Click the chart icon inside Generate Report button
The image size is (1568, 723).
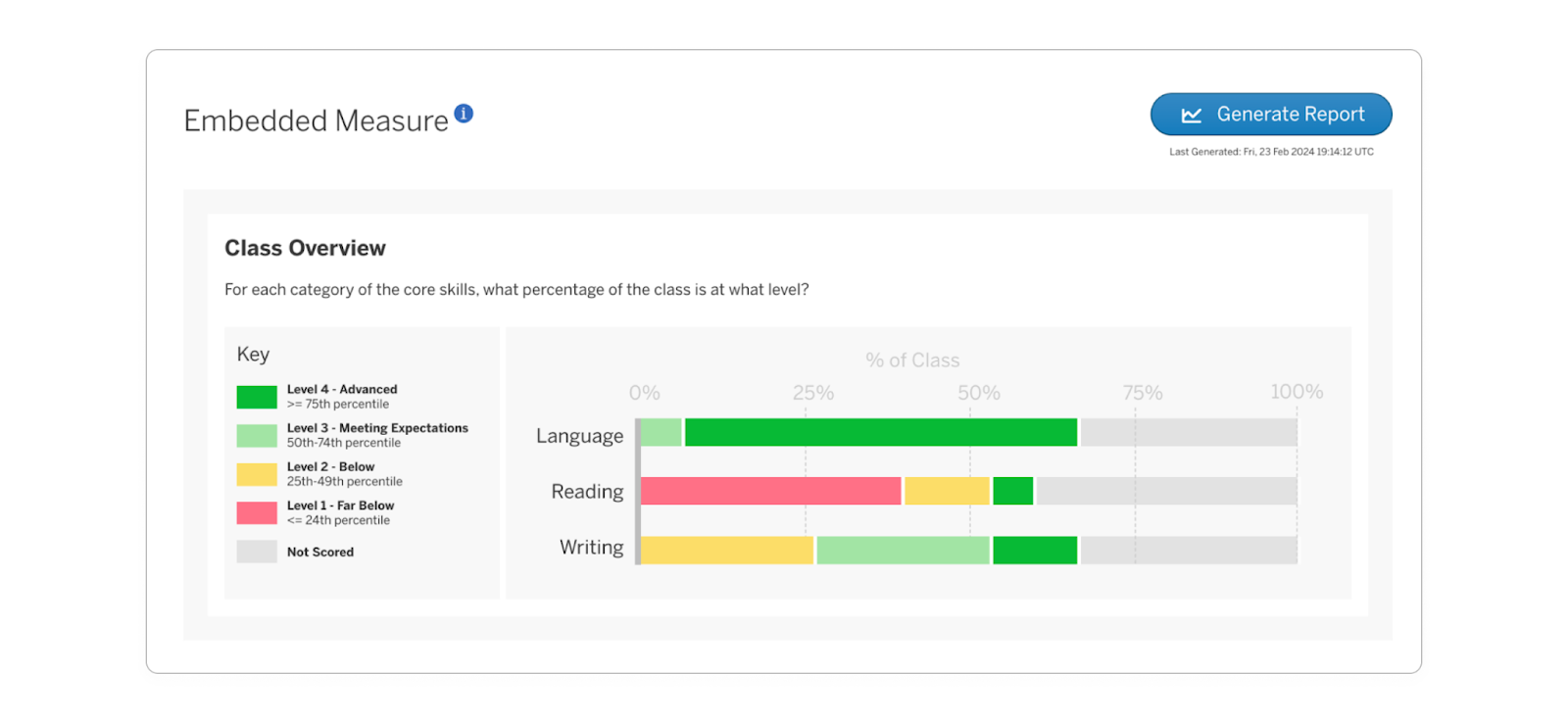[1190, 114]
